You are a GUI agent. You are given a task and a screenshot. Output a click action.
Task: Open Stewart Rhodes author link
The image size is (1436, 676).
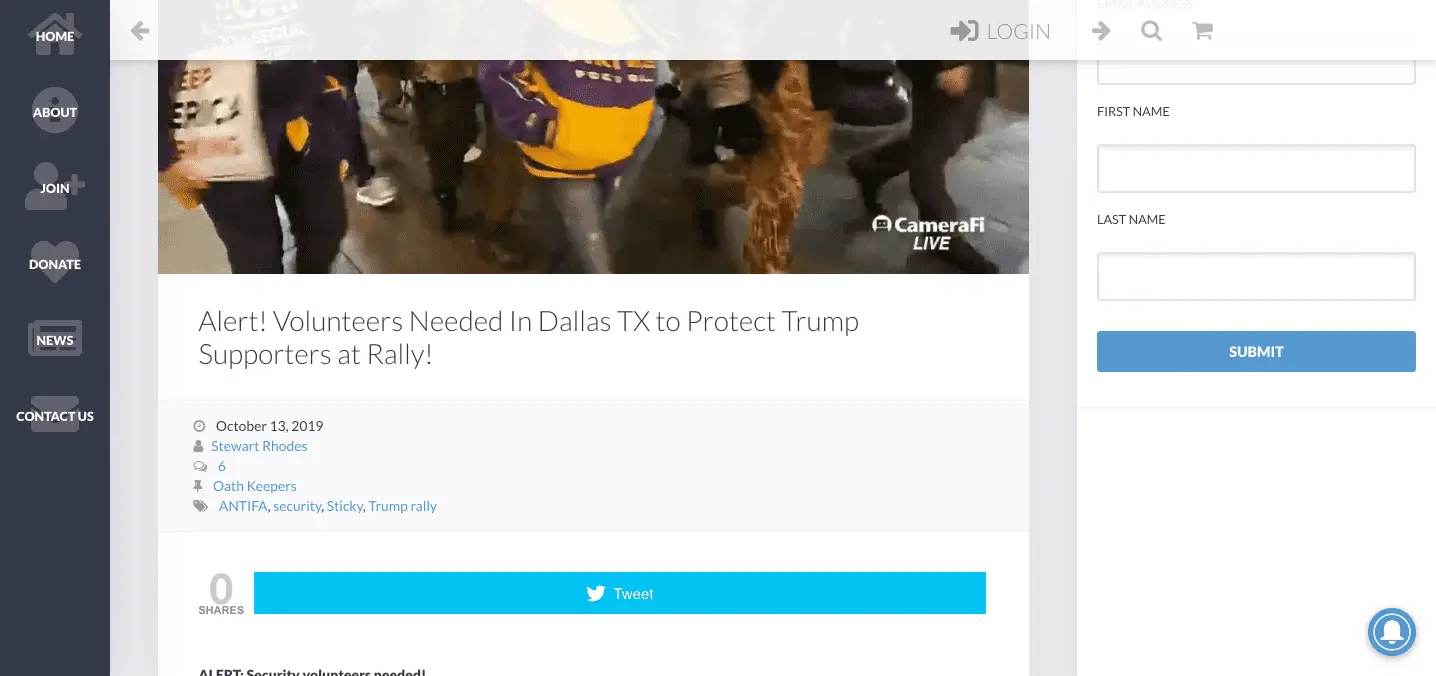pos(259,446)
